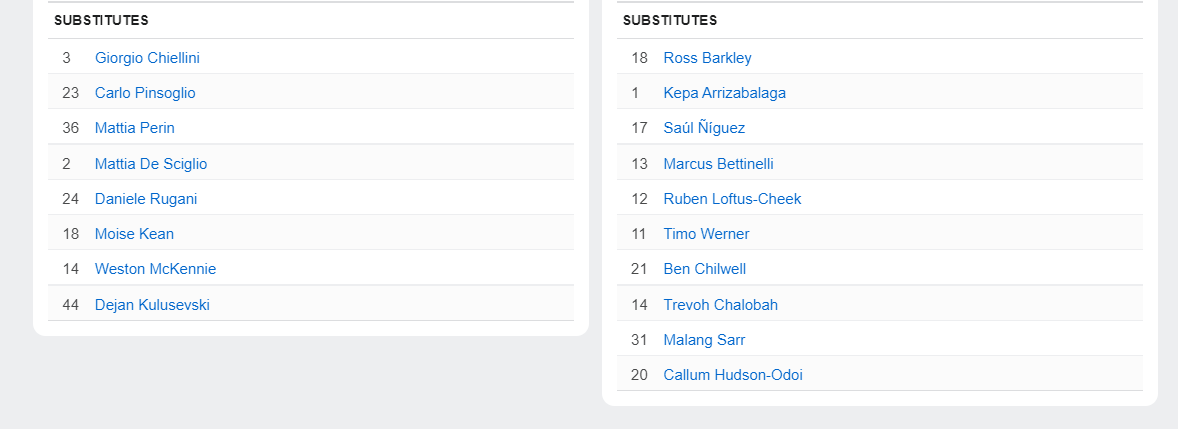Open the Weston McKennie link
The width and height of the screenshot is (1178, 429).
[155, 269]
